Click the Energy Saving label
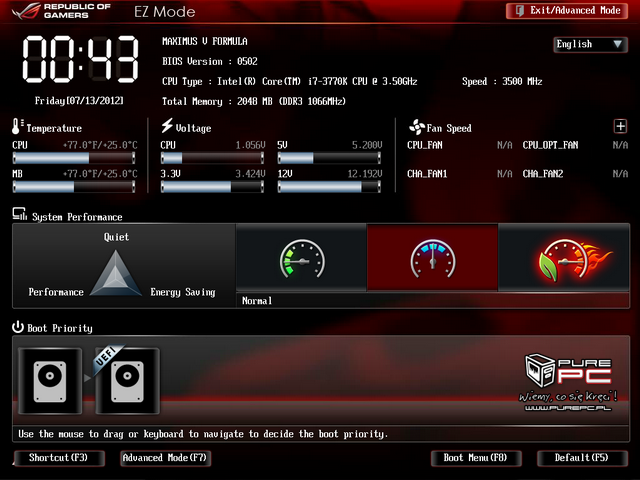 (x=182, y=292)
